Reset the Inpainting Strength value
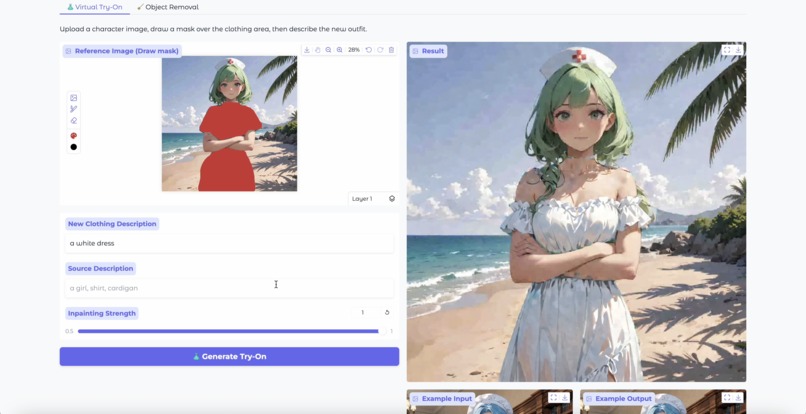806x414 pixels. [x=387, y=312]
